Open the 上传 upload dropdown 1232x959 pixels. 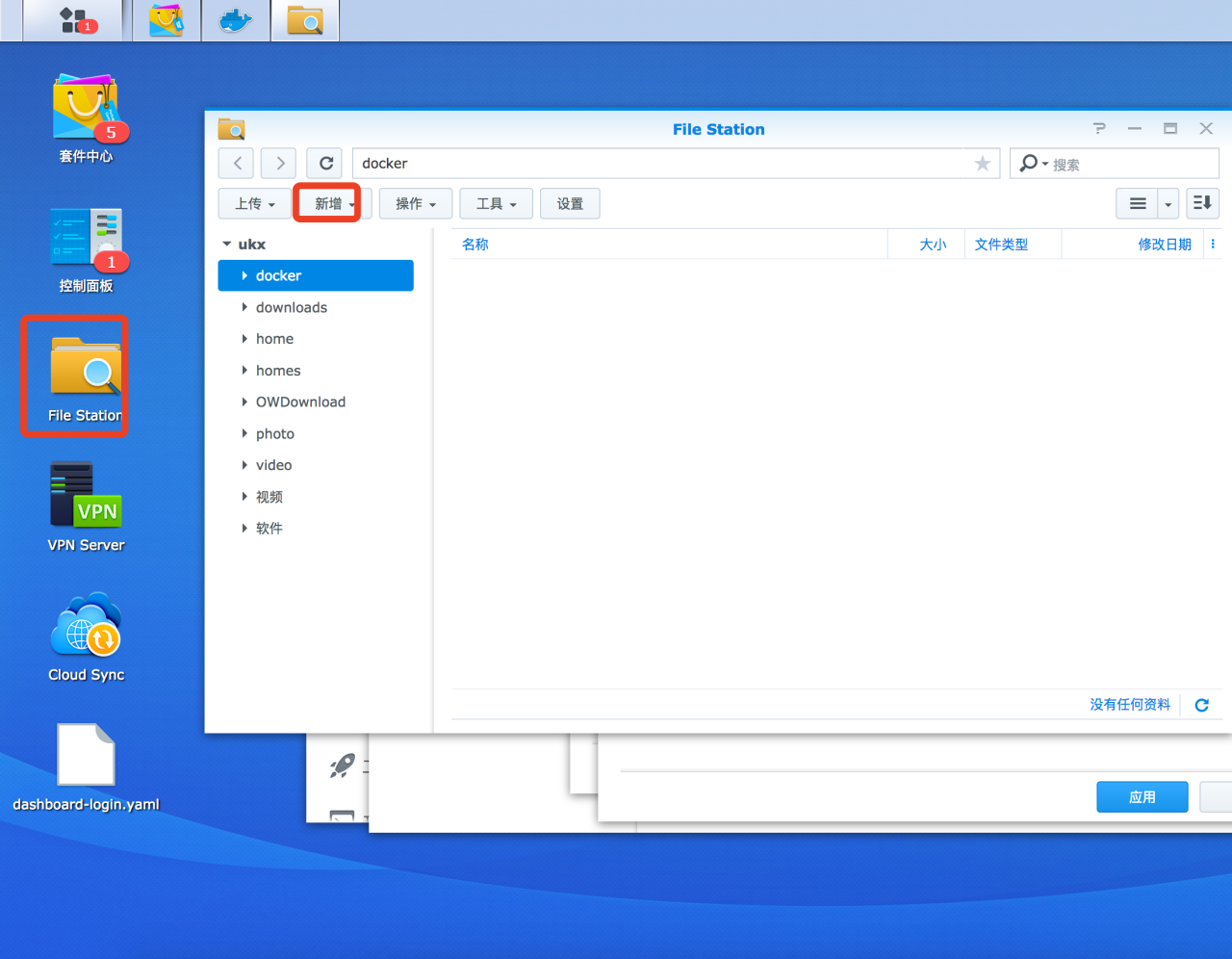click(255, 204)
